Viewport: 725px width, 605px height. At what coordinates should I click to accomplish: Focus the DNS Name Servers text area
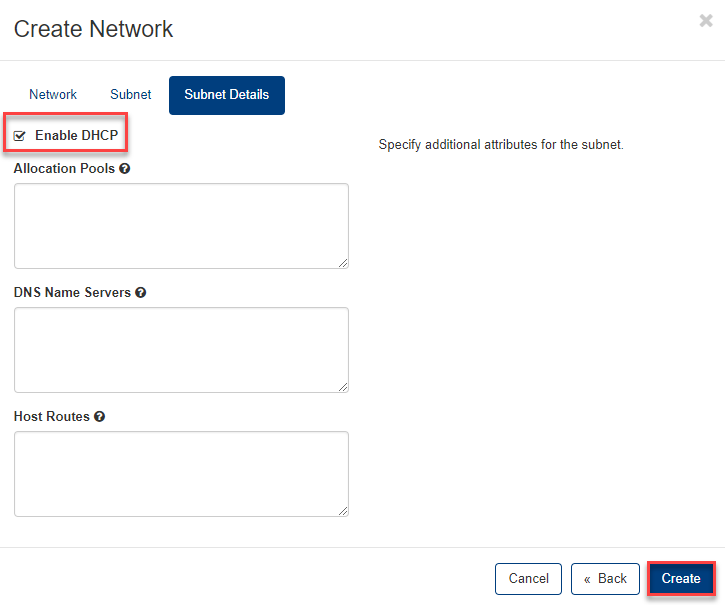(181, 349)
